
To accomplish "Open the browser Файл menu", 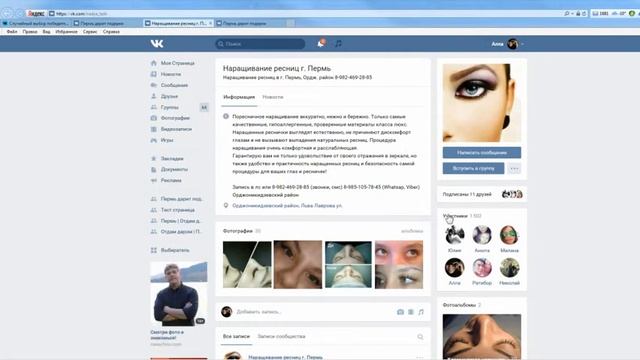I will 12,31.
